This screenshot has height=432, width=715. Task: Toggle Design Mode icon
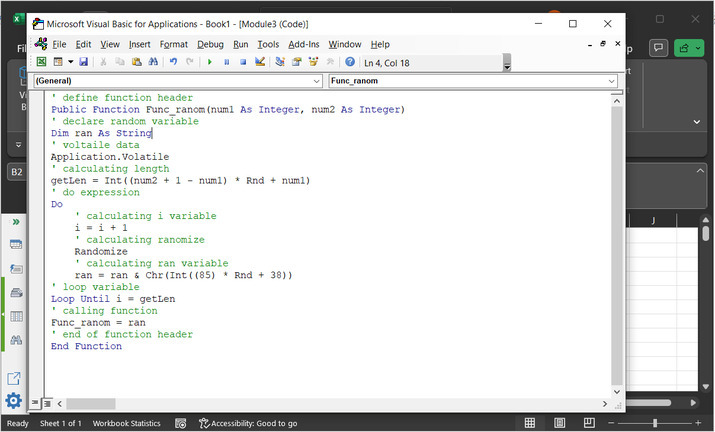[260, 62]
